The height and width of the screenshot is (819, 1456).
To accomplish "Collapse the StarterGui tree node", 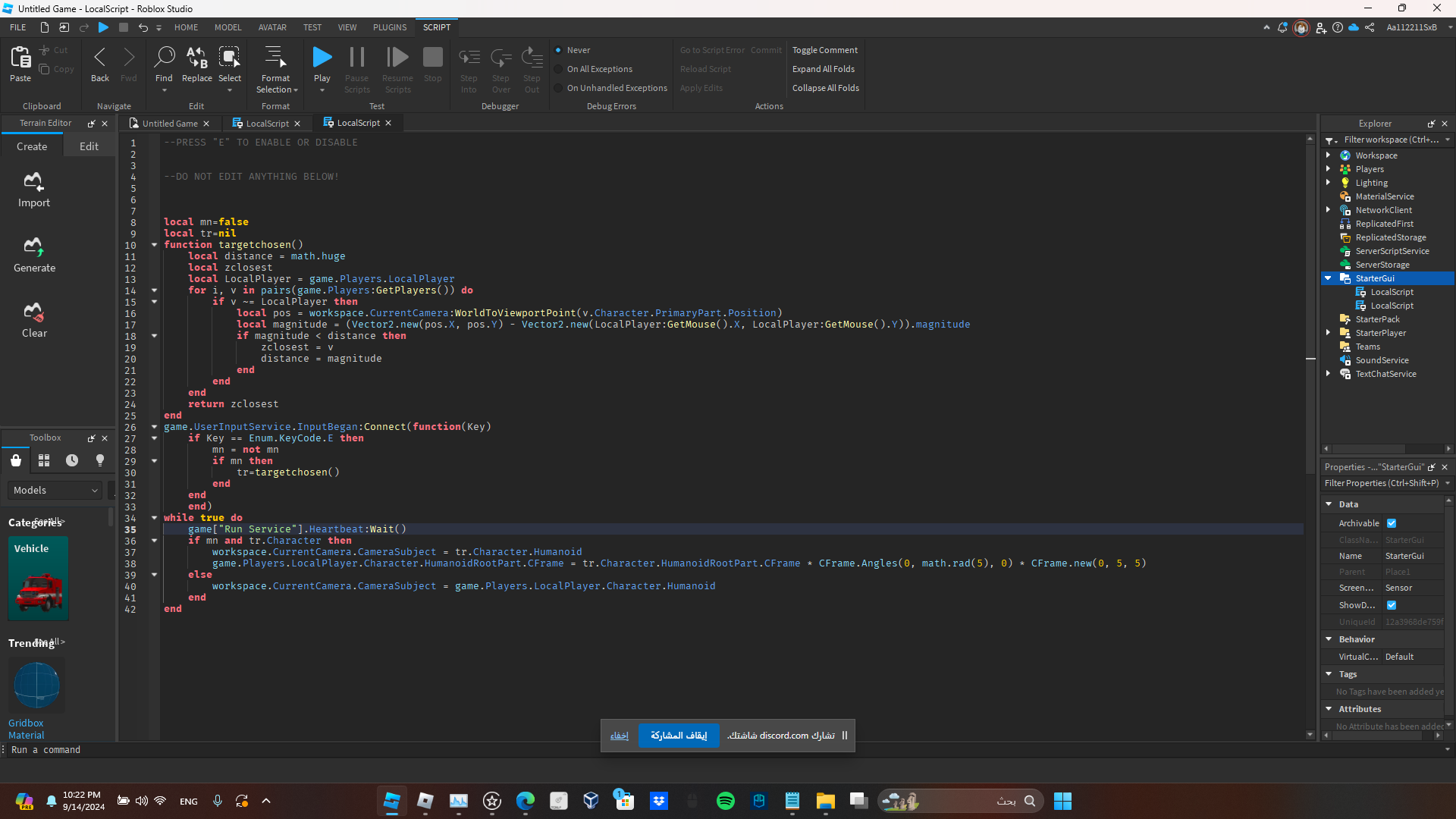I will coord(1328,278).
